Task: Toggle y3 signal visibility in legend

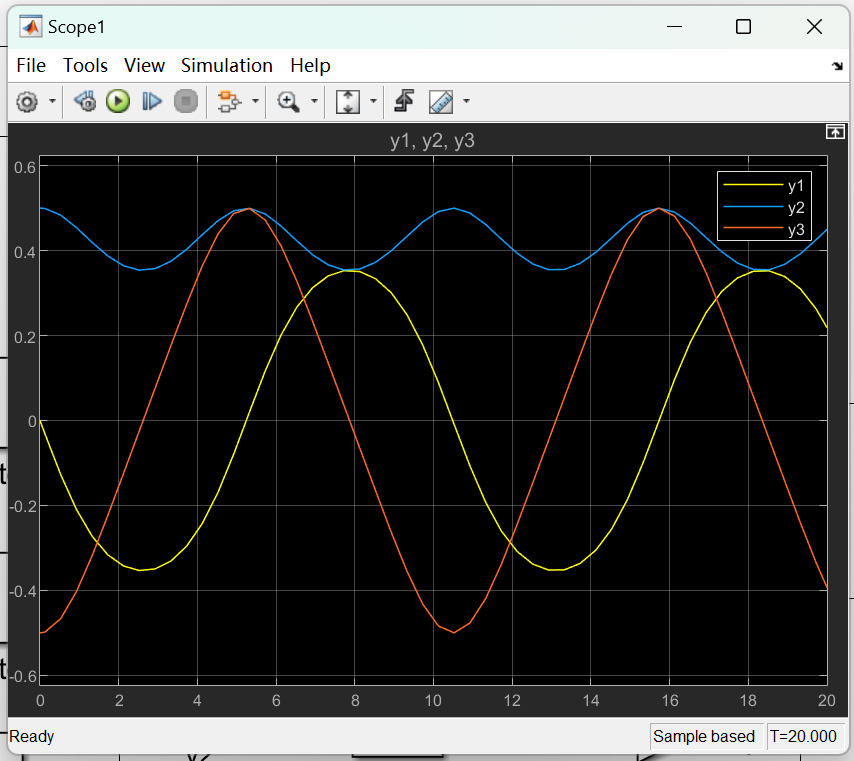Action: click(795, 230)
